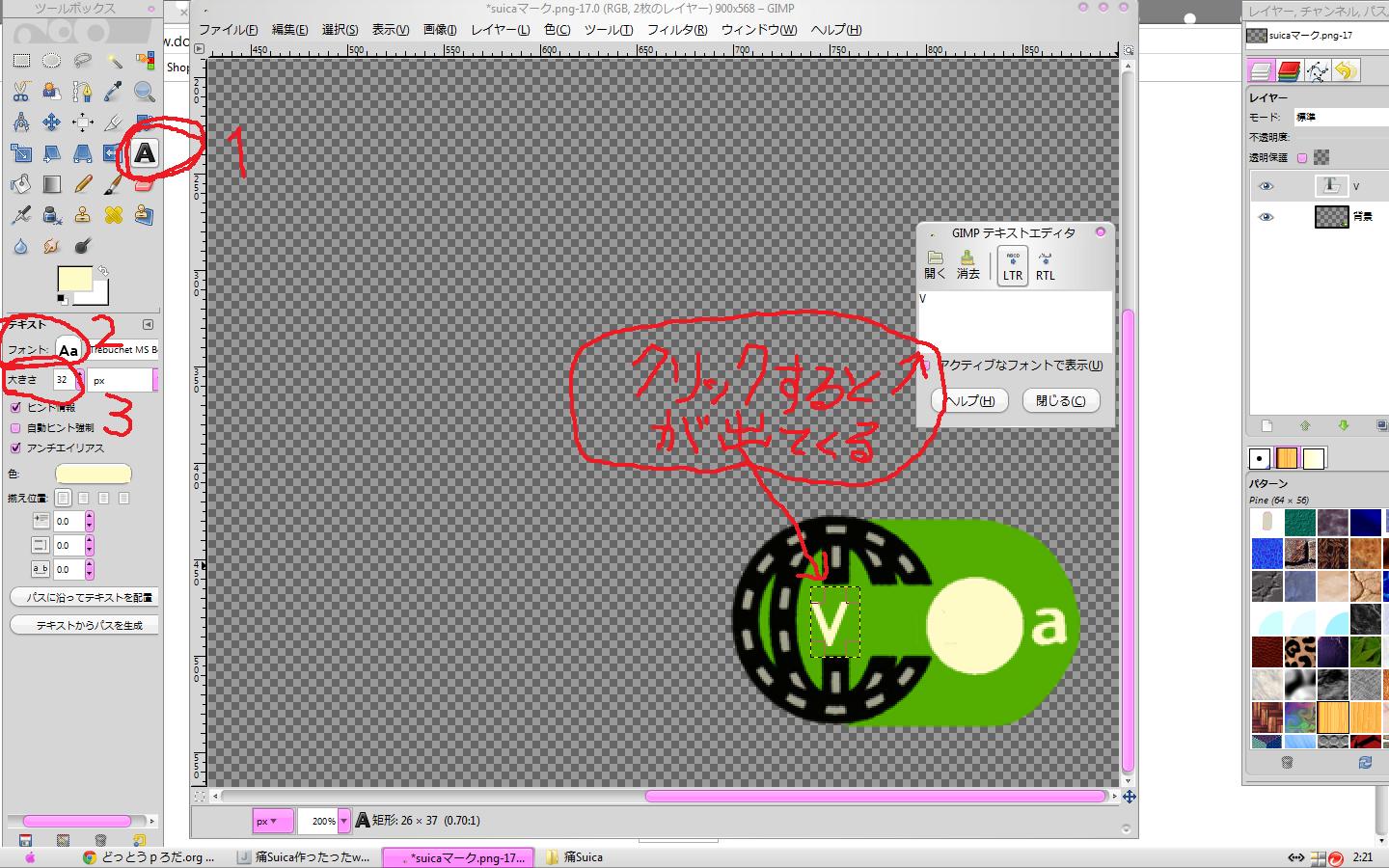Image resolution: width=1389 pixels, height=868 pixels.
Task: Select the Move tool
Action: tap(52, 122)
